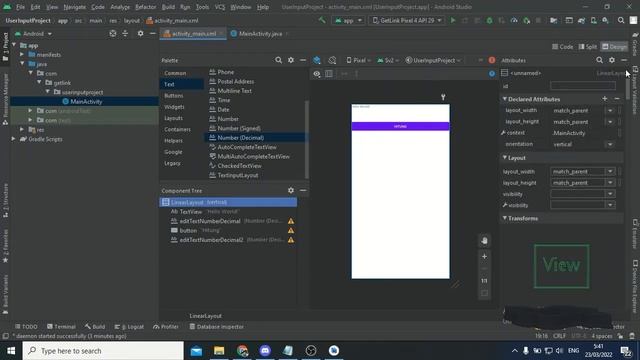The width and height of the screenshot is (640, 360).
Task: Open the Database Inspector tool window
Action: point(217,327)
